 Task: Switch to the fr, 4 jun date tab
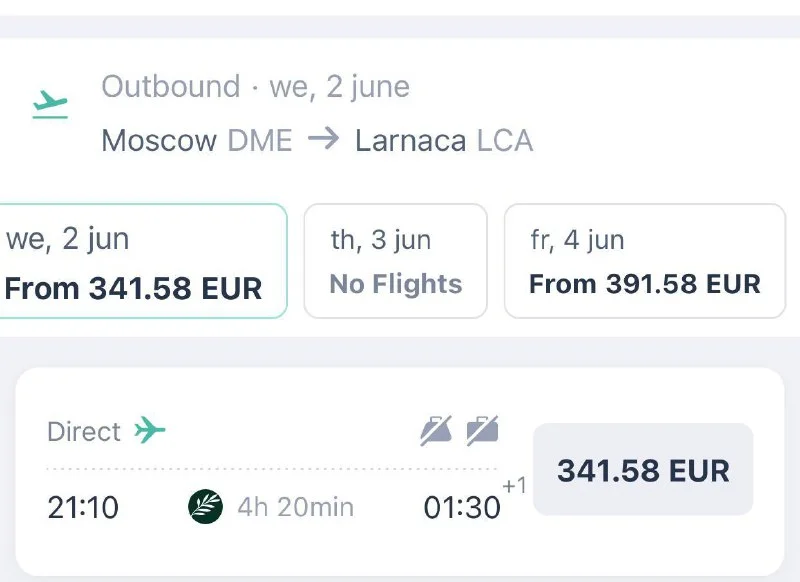tap(644, 262)
